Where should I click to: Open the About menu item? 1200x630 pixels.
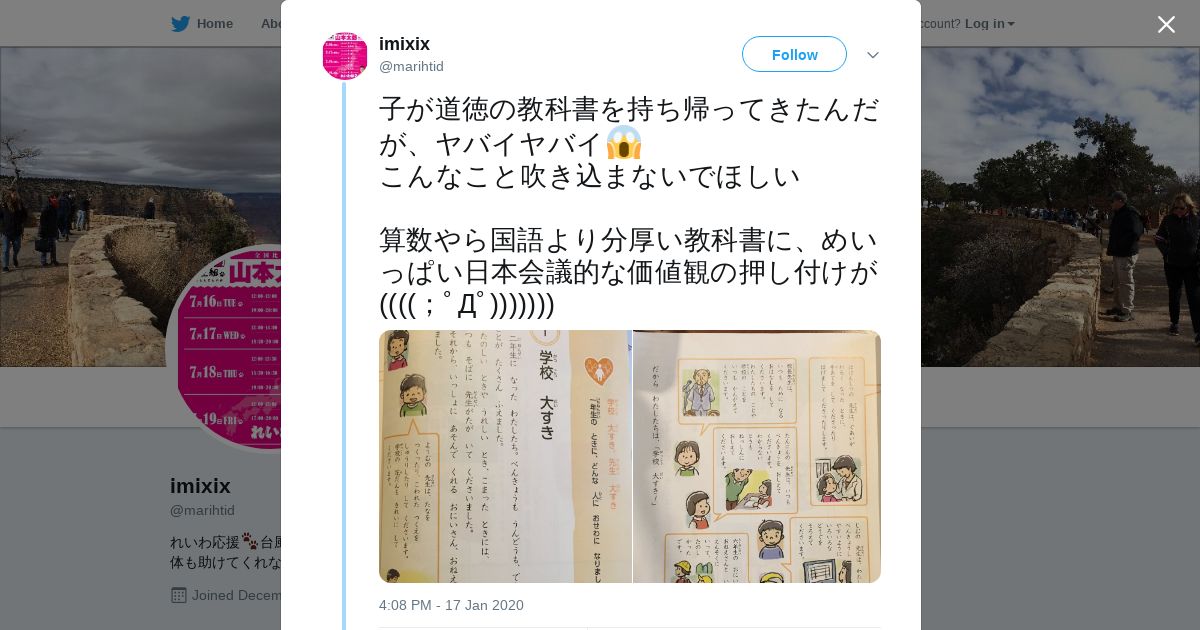tap(272, 24)
